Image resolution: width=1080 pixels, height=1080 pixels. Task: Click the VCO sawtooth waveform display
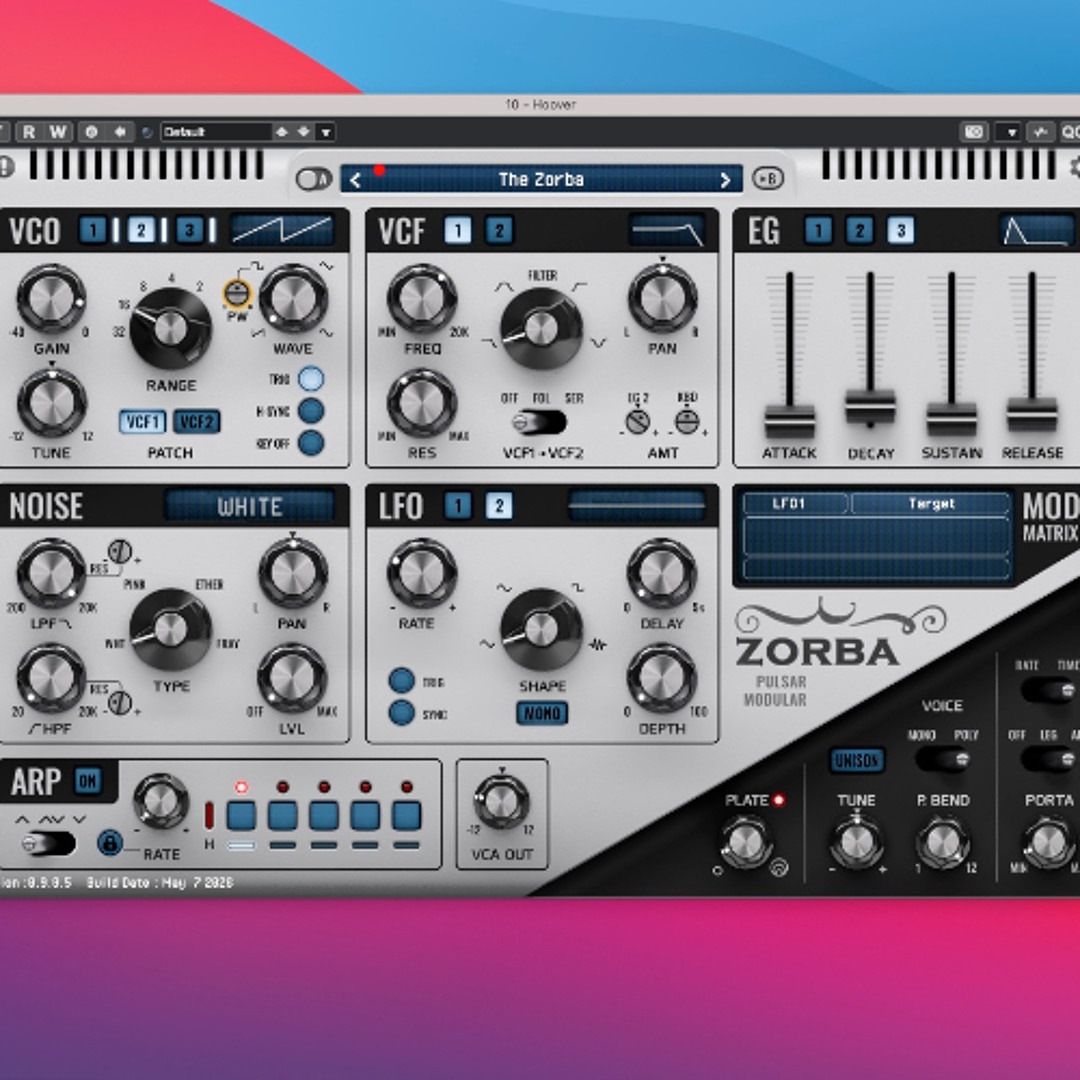pos(282,230)
